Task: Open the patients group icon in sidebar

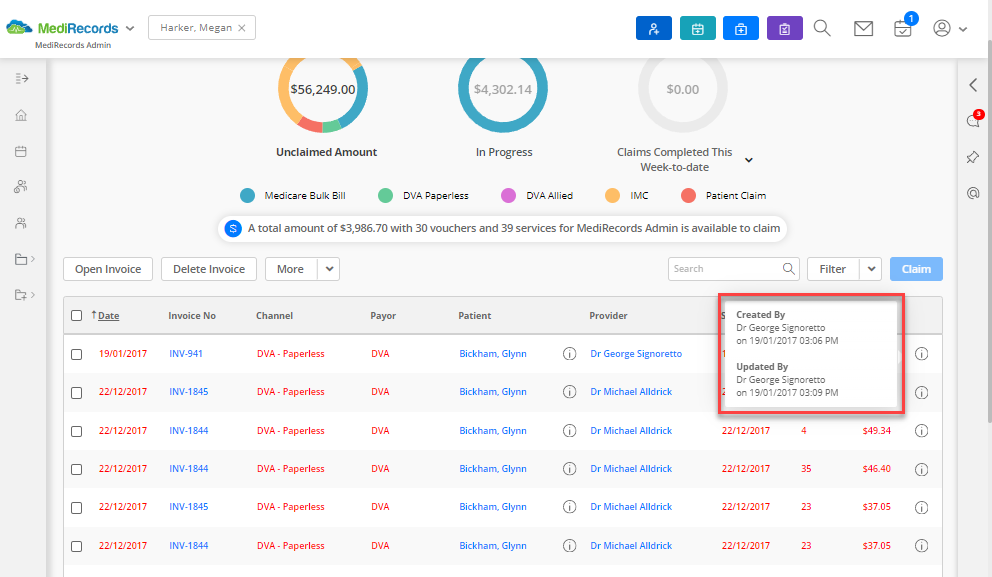Action: (21, 187)
